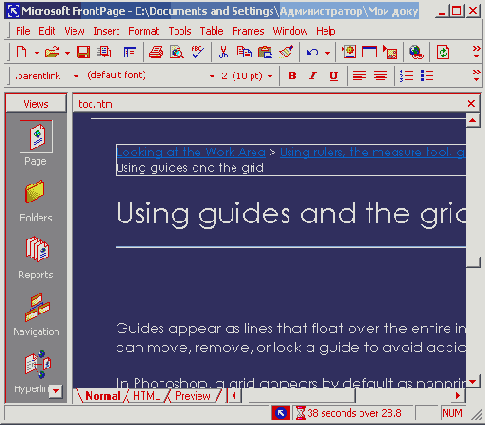Switch to the Folders view
Screen dimensions: 485x425
pyautogui.click(x=35, y=192)
